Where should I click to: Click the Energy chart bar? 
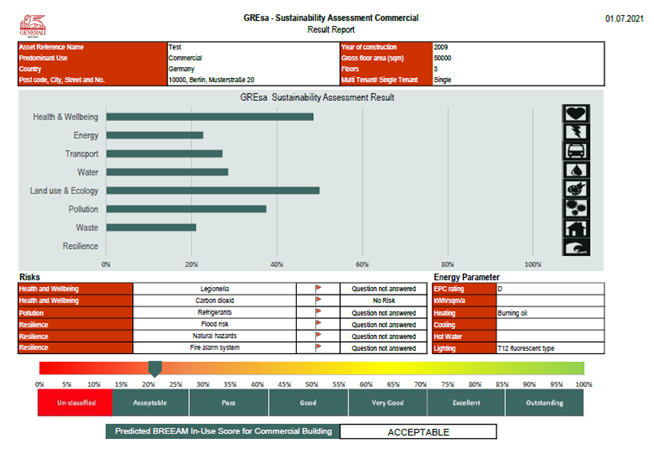pyautogui.click(x=155, y=135)
